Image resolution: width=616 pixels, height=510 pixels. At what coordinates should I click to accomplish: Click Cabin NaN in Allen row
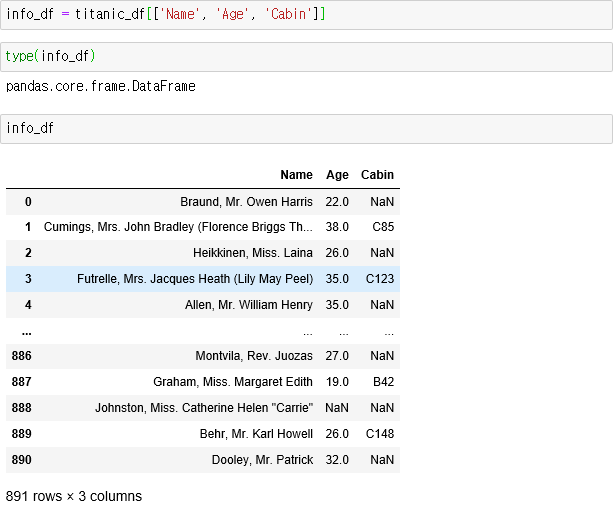point(382,305)
